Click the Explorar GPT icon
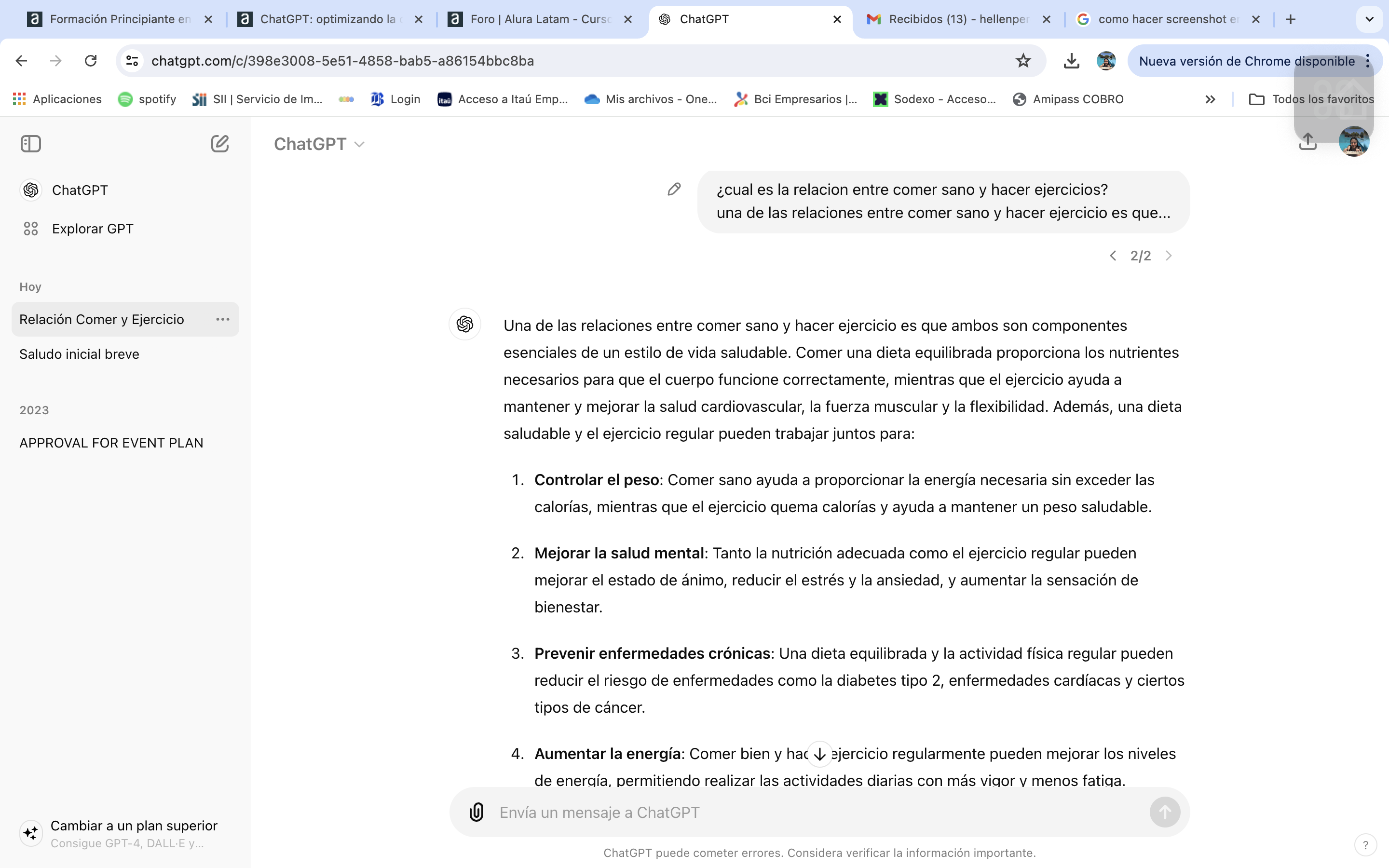Image resolution: width=1389 pixels, height=868 pixels. click(31, 228)
